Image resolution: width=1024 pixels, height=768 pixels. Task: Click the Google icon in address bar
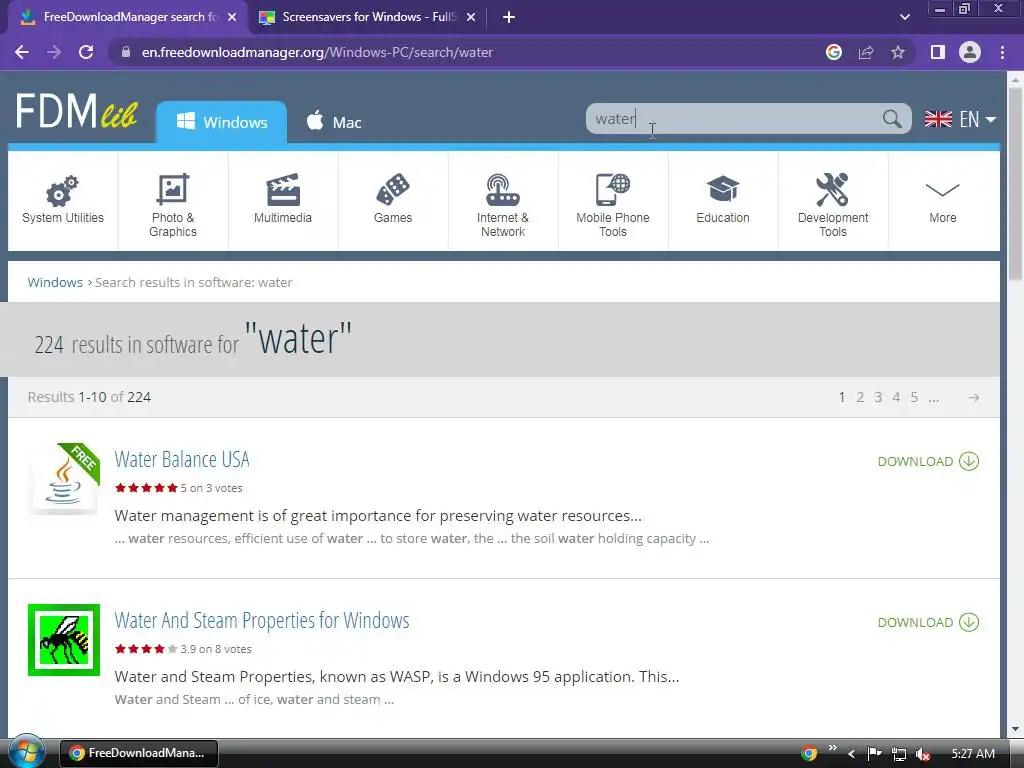pos(834,52)
